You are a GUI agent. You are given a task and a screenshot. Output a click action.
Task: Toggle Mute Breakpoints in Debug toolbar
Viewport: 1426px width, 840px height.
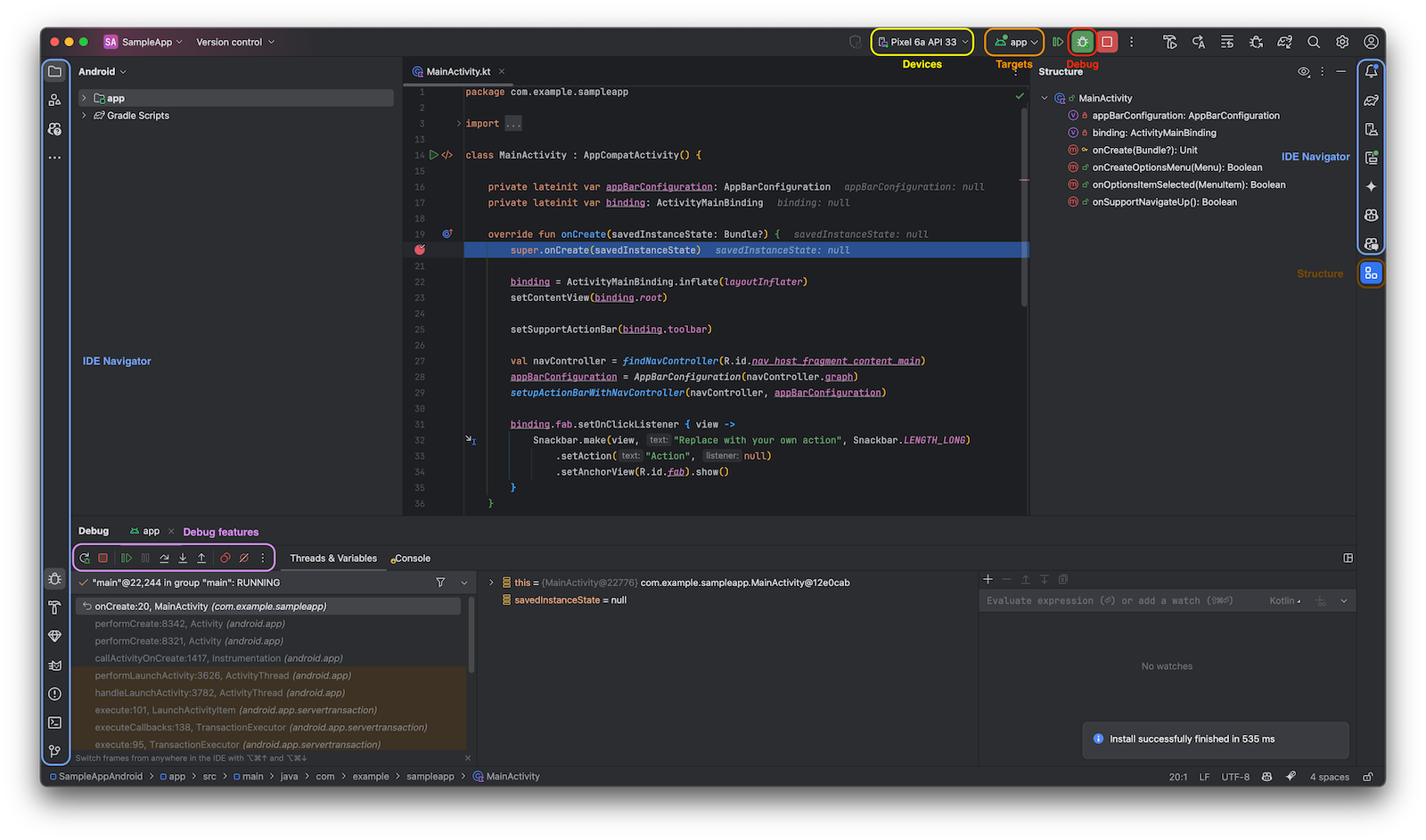coord(244,559)
